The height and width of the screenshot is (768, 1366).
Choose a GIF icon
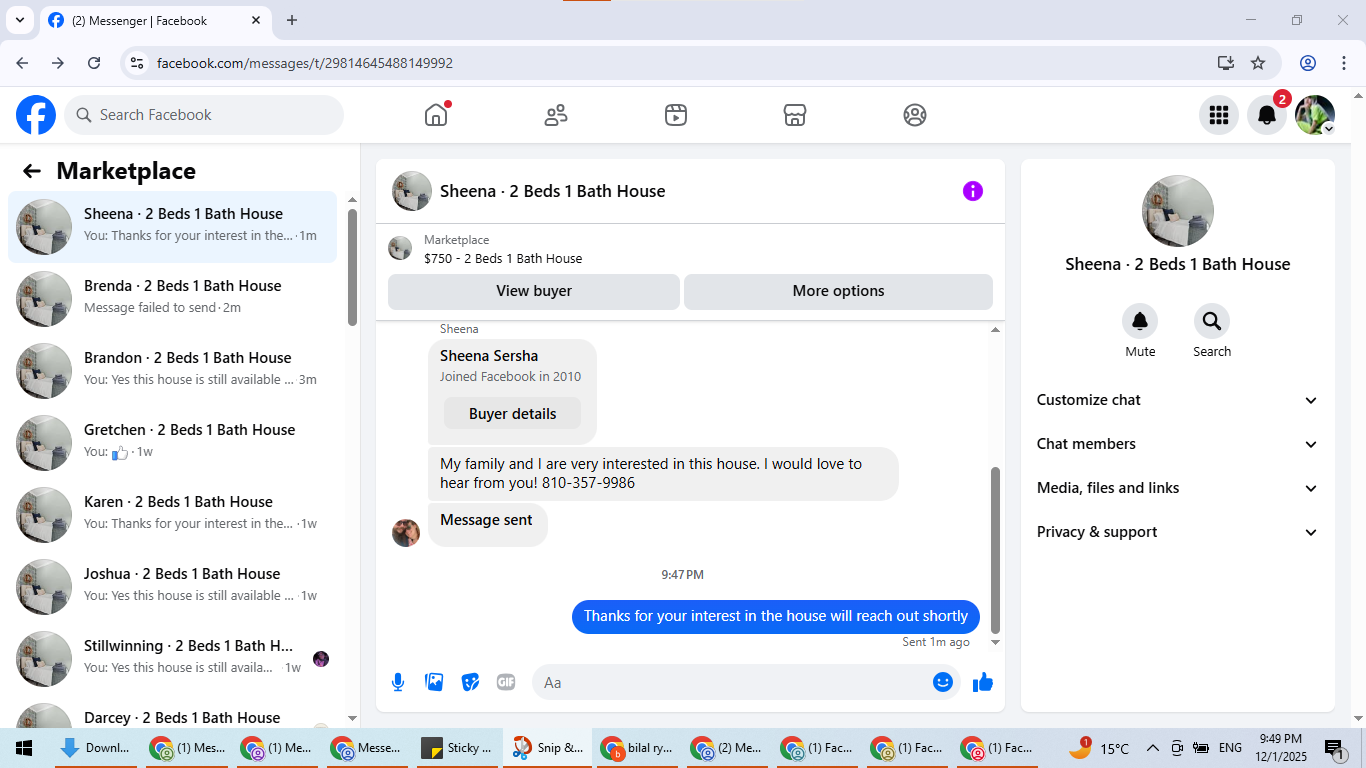pos(506,682)
